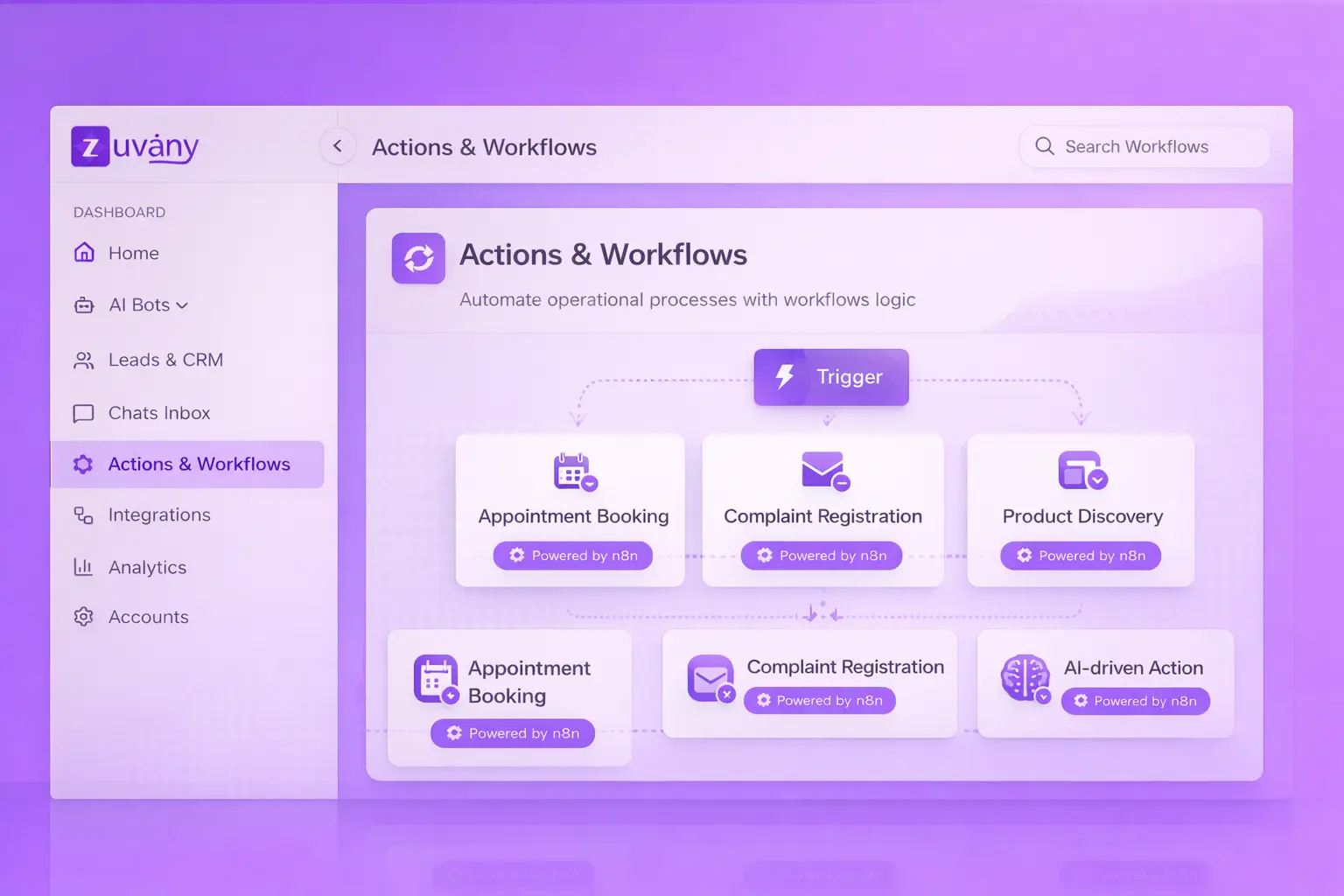Click the AI-driven Action brain icon
Screen dimensions: 1344x896
[x=1025, y=678]
